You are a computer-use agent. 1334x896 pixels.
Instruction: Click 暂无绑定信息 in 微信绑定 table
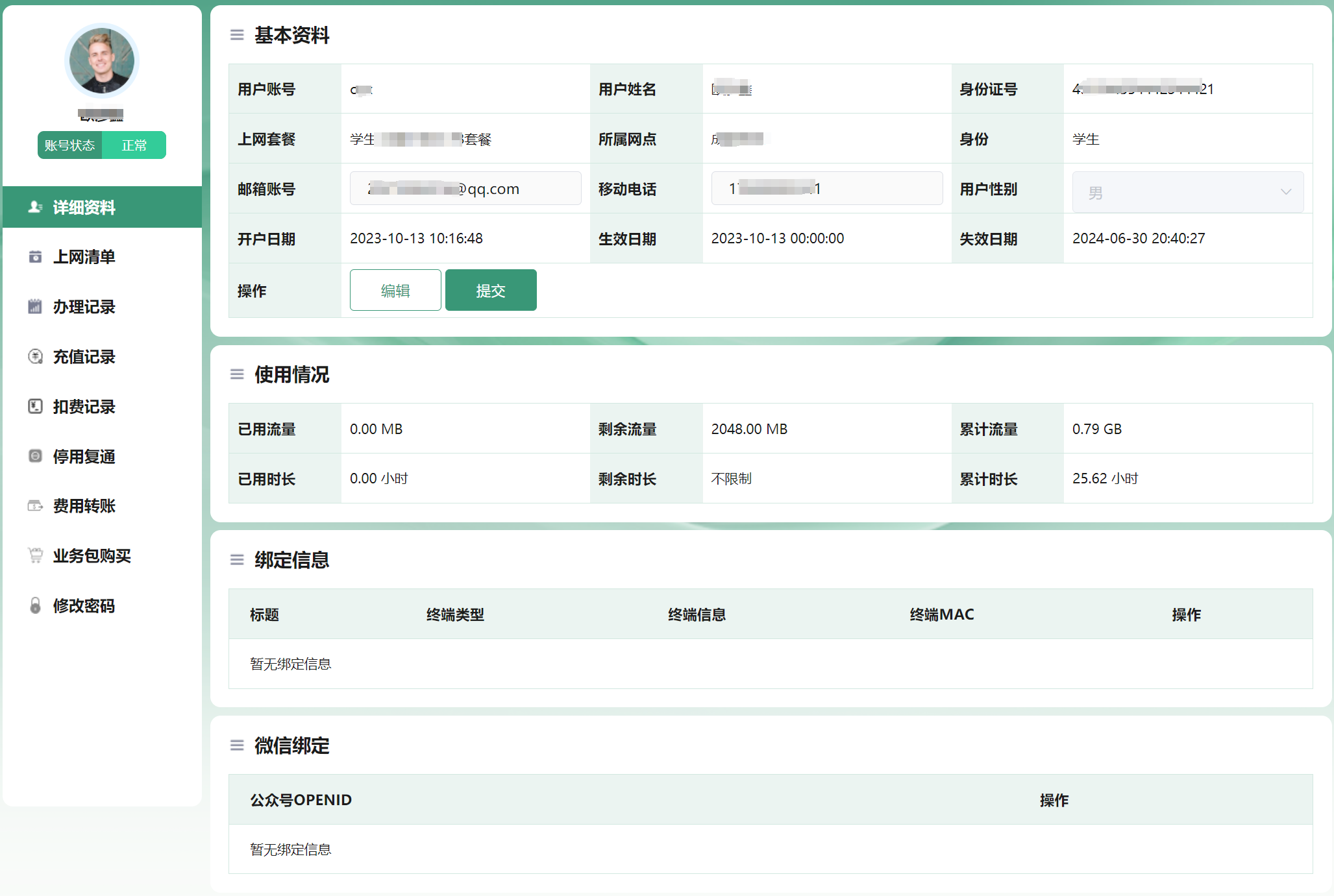pos(291,849)
